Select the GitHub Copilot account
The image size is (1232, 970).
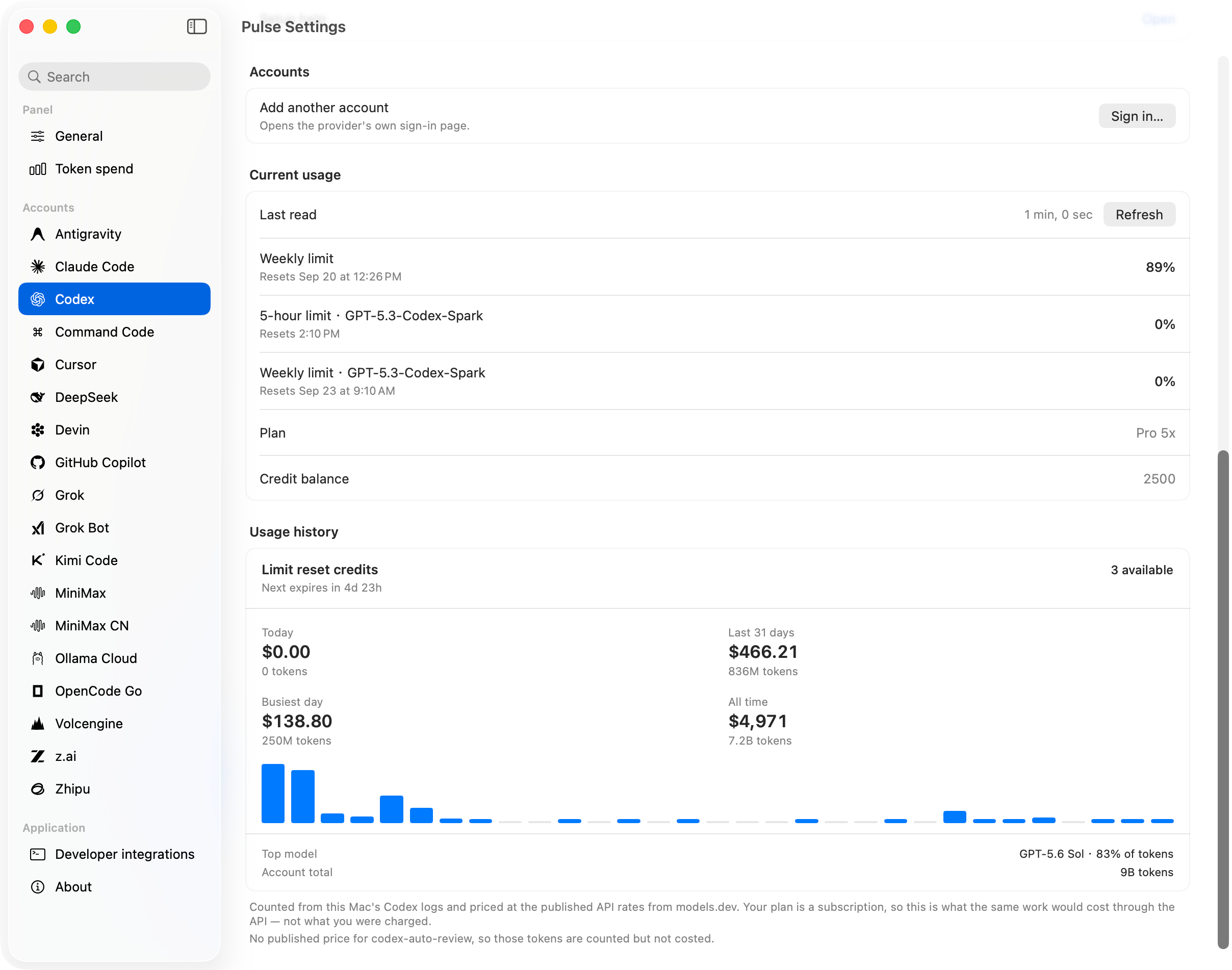(114, 462)
